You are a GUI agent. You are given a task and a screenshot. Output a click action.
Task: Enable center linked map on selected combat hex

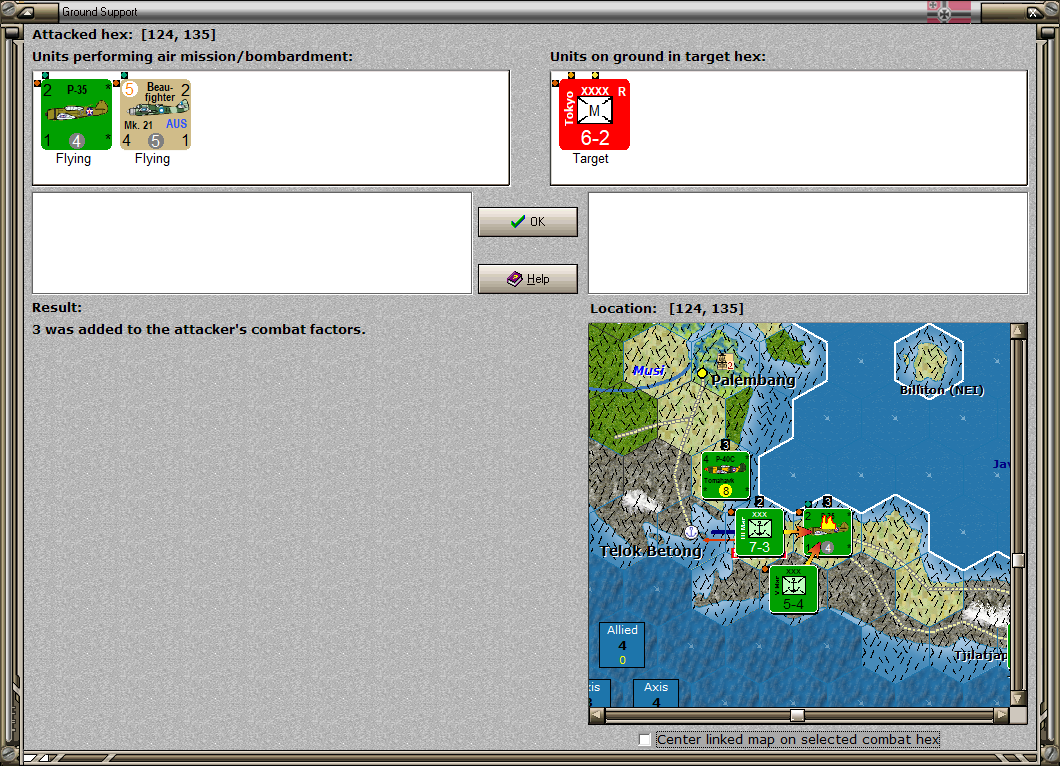click(x=645, y=740)
